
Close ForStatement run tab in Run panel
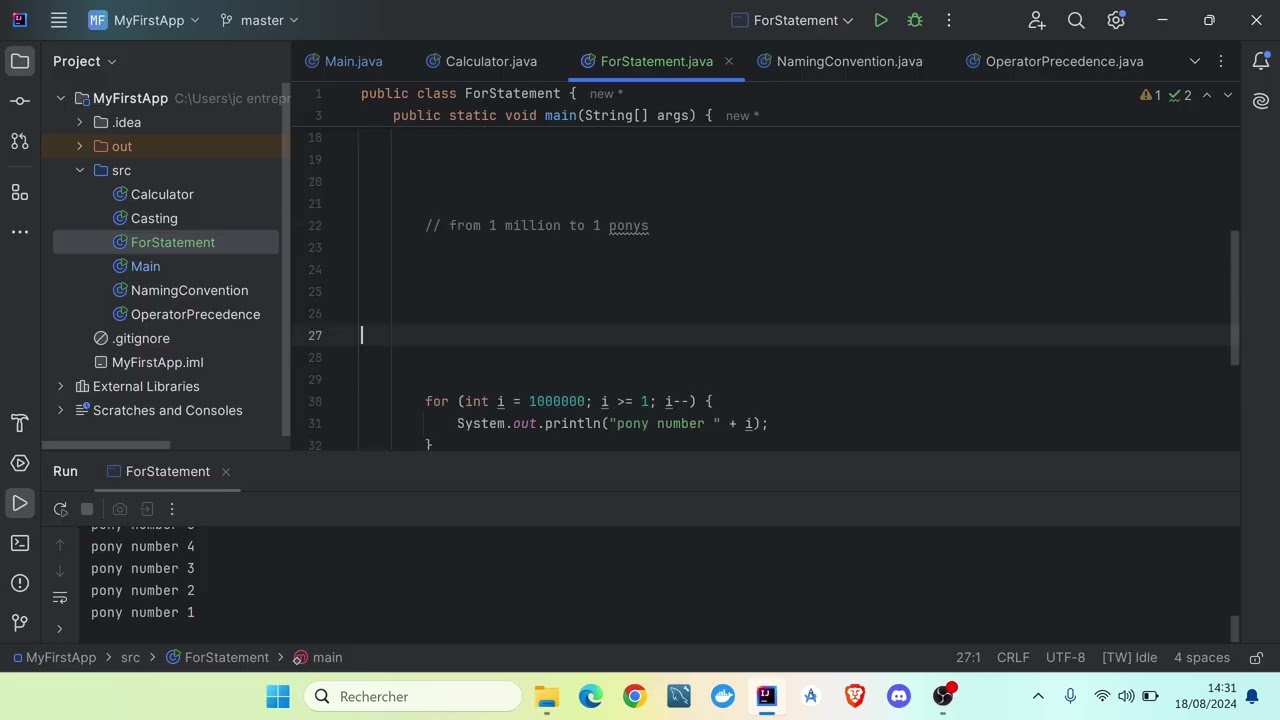[226, 471]
